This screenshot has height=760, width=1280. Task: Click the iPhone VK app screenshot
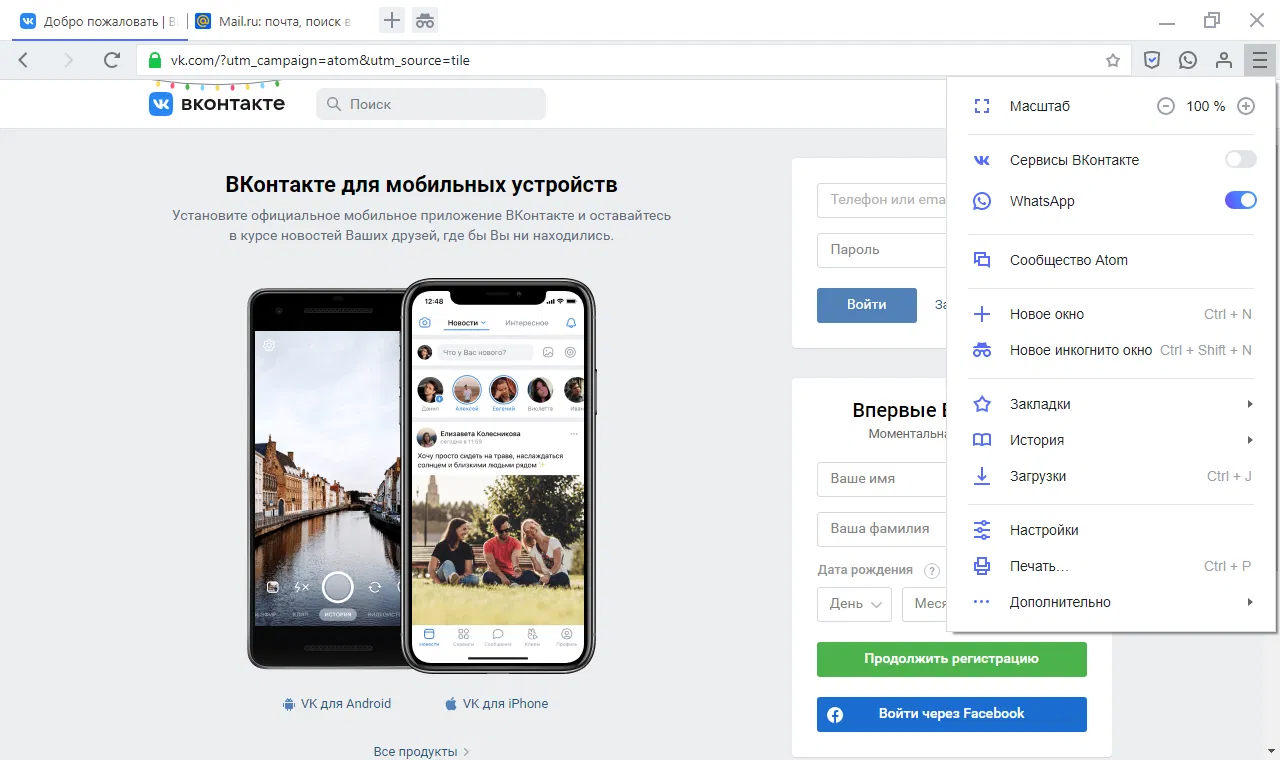[499, 476]
